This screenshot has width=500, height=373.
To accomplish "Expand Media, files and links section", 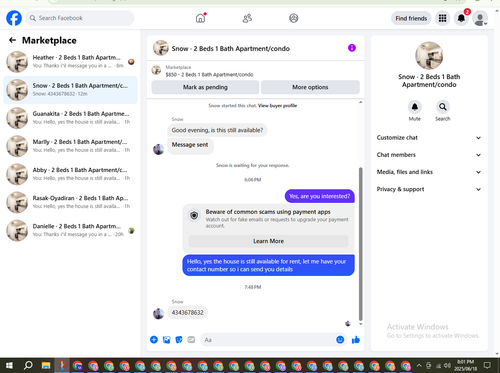I will pos(429,172).
